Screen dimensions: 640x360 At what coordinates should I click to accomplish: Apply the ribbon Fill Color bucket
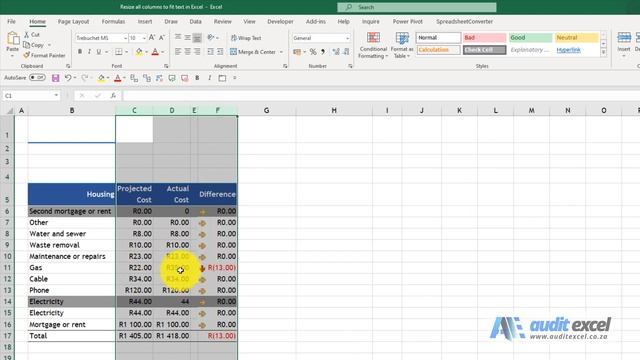[x=139, y=52]
